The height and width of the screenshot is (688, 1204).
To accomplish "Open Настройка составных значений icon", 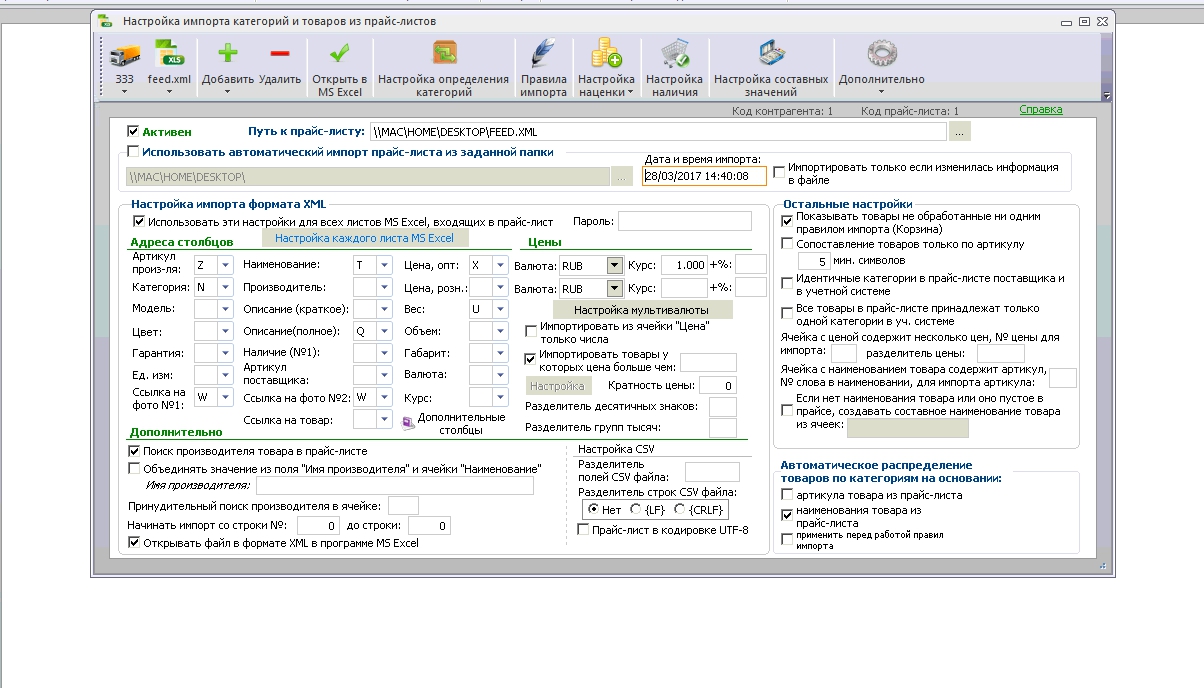I will coord(771,54).
